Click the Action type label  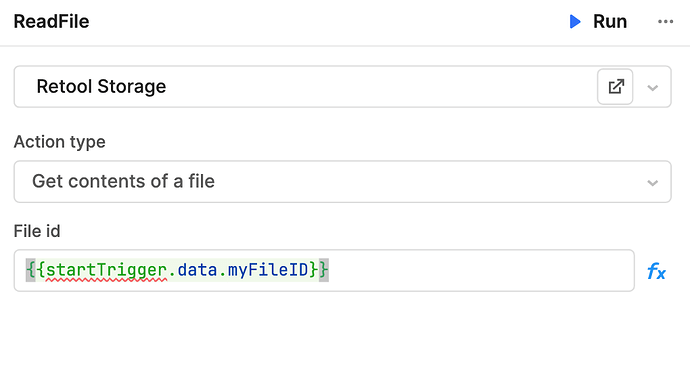[59, 142]
